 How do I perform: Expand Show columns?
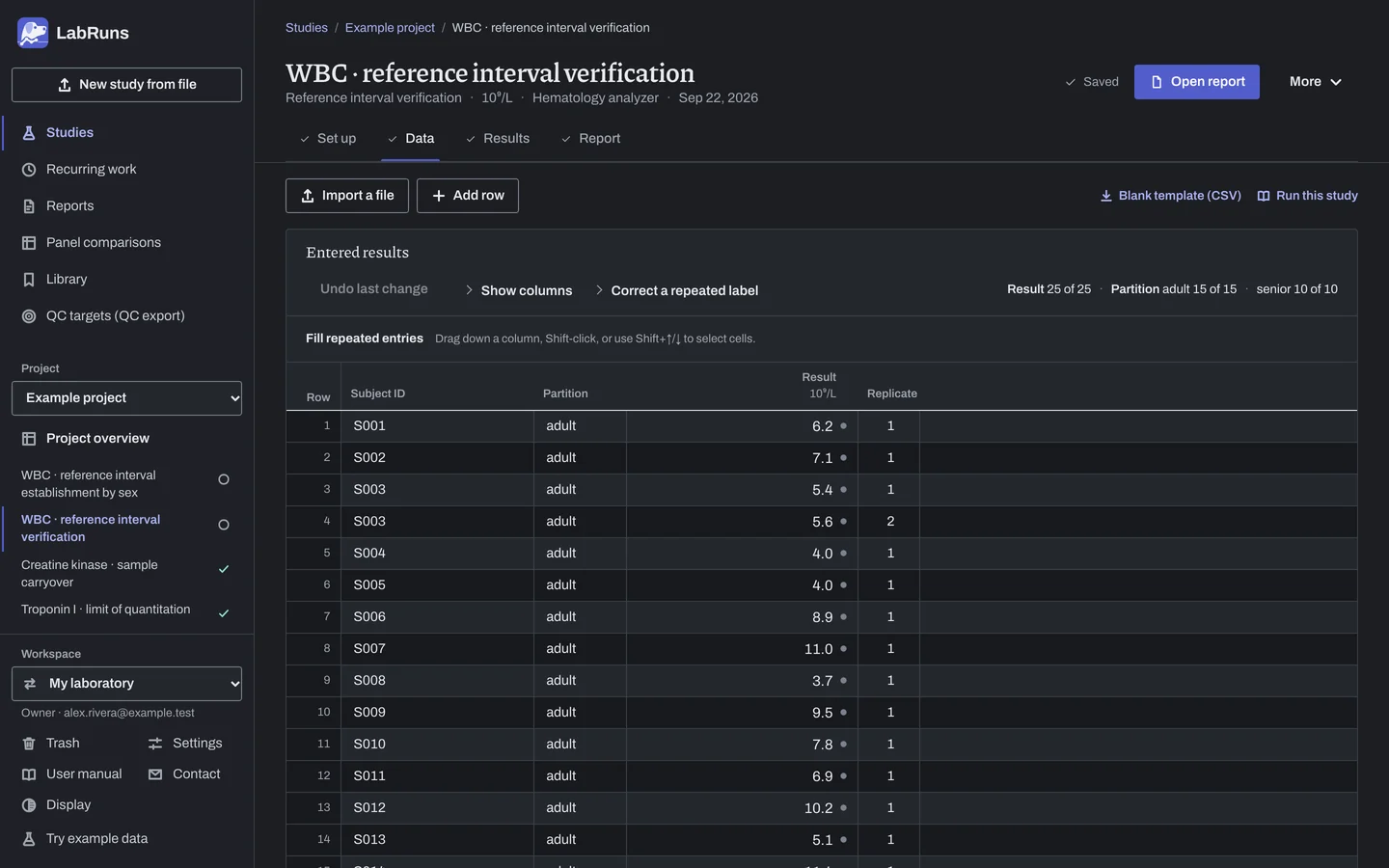pyautogui.click(x=518, y=290)
